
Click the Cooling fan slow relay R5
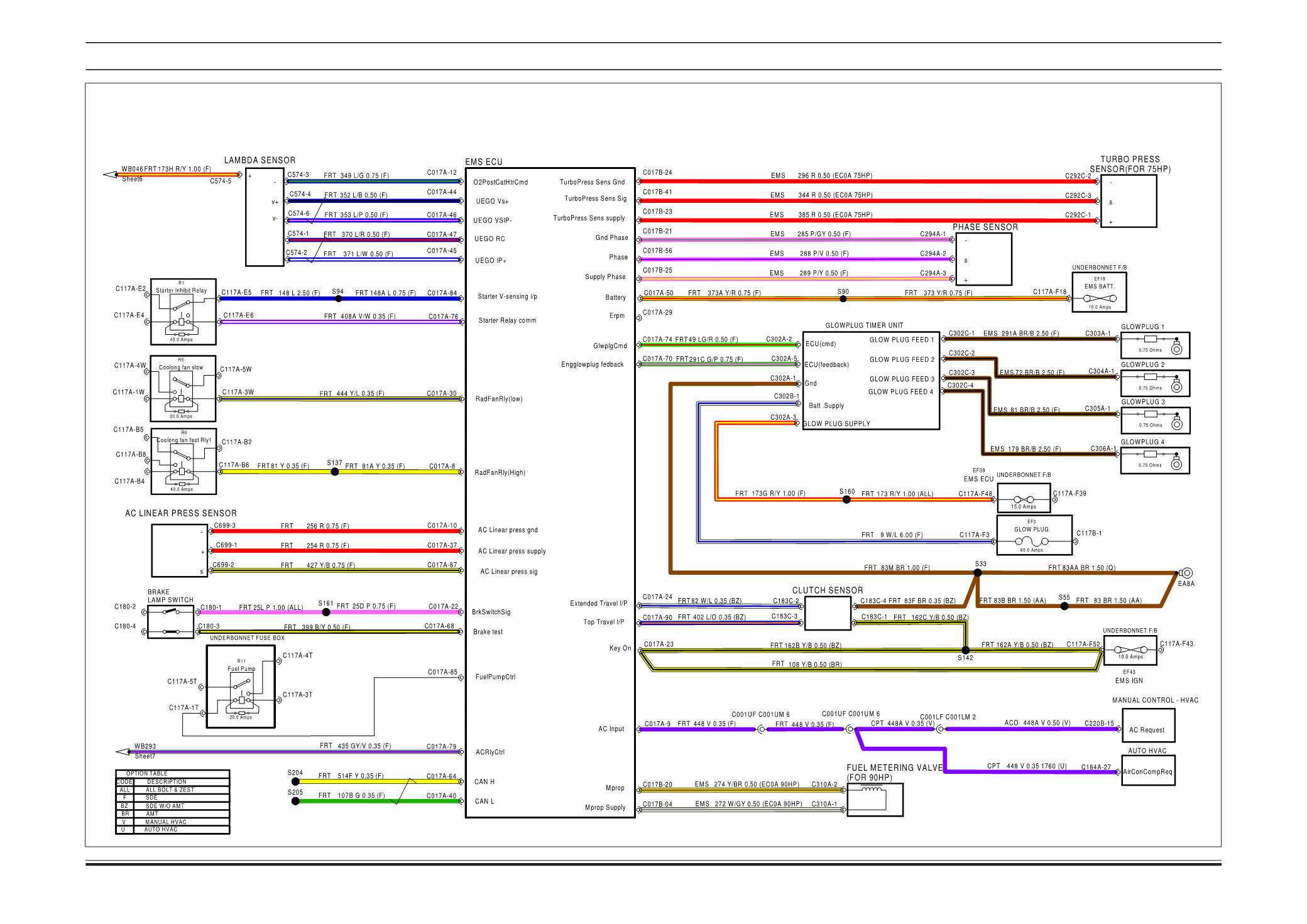[x=182, y=388]
